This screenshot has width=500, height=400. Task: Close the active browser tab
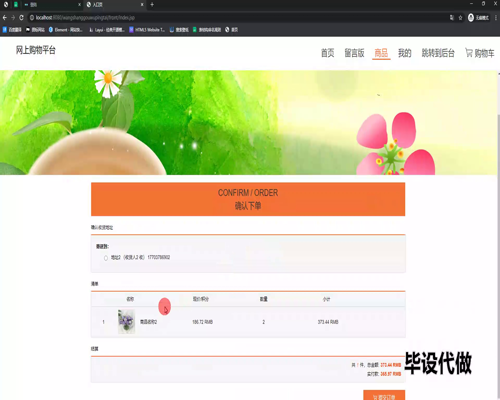pyautogui.click(x=142, y=5)
